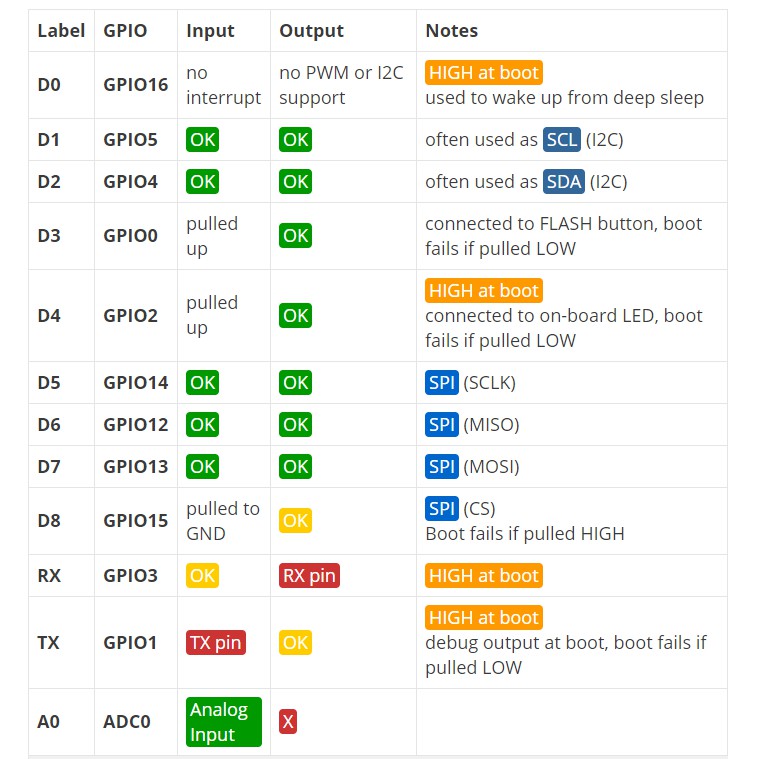The height and width of the screenshot is (759, 759).
Task: Click the Notes column header
Action: (x=452, y=31)
